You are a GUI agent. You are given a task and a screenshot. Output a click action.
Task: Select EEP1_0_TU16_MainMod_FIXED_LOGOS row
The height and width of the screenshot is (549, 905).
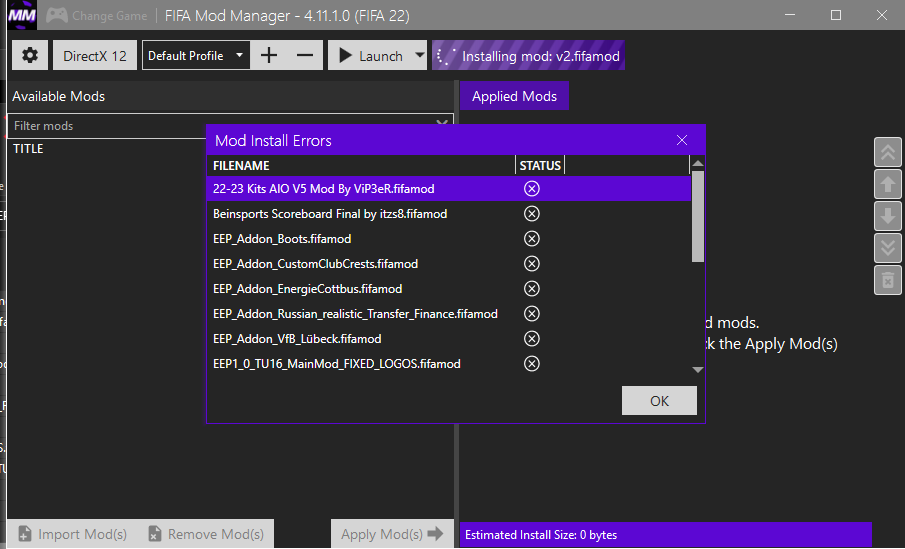pyautogui.click(x=449, y=364)
